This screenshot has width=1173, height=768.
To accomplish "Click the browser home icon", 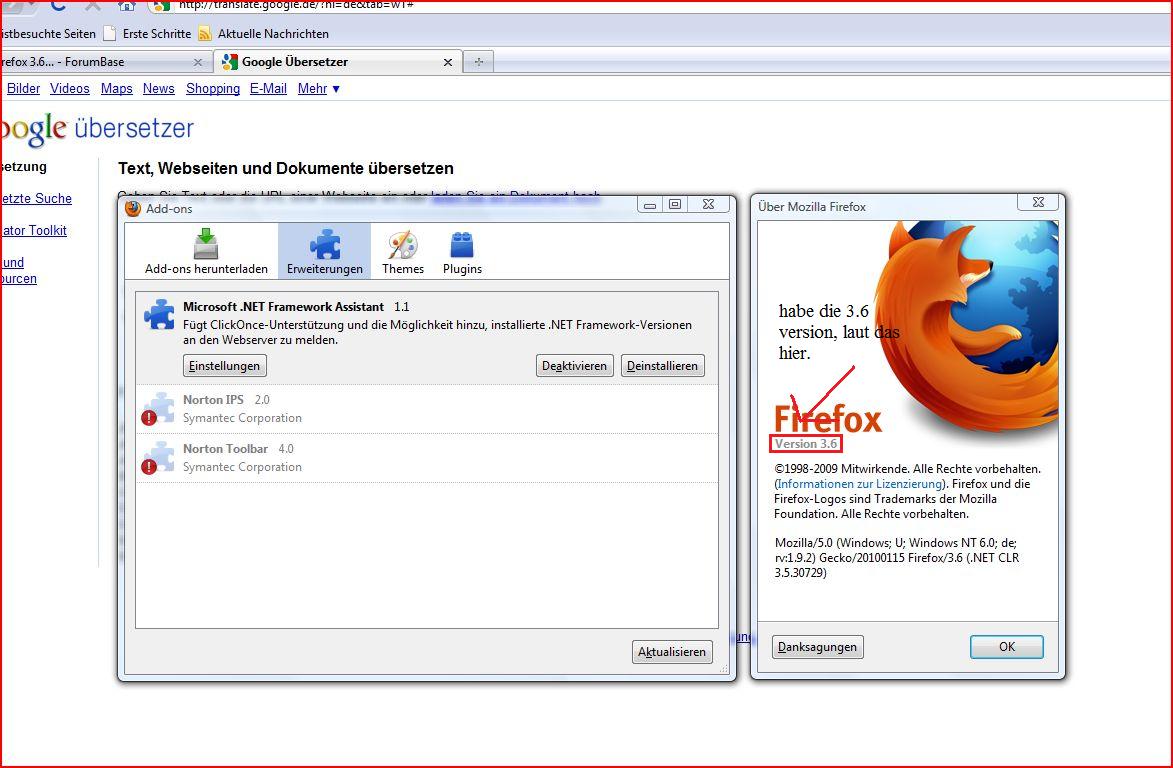I will tap(126, 4).
